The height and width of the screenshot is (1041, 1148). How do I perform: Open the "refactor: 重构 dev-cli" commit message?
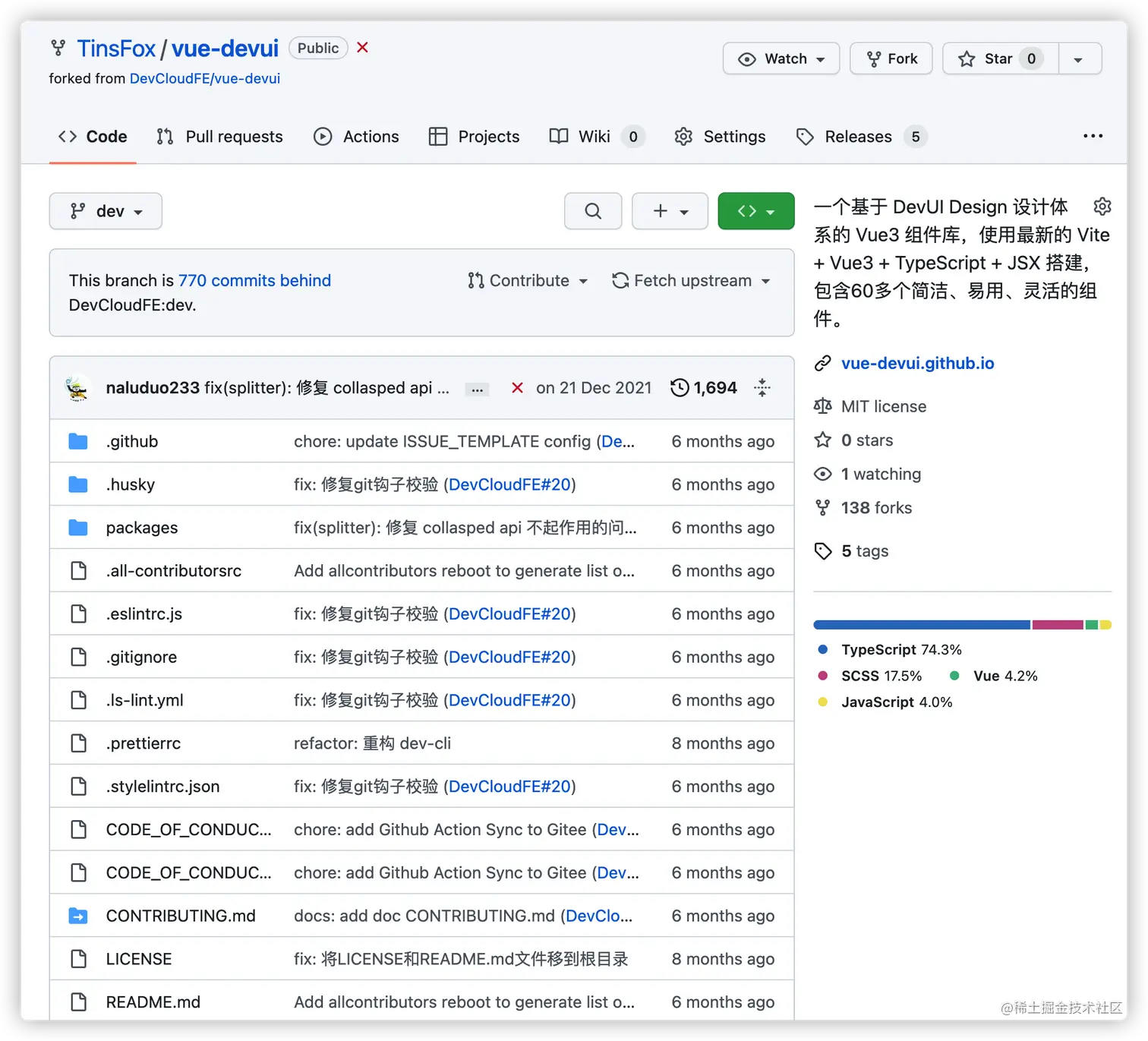point(372,743)
